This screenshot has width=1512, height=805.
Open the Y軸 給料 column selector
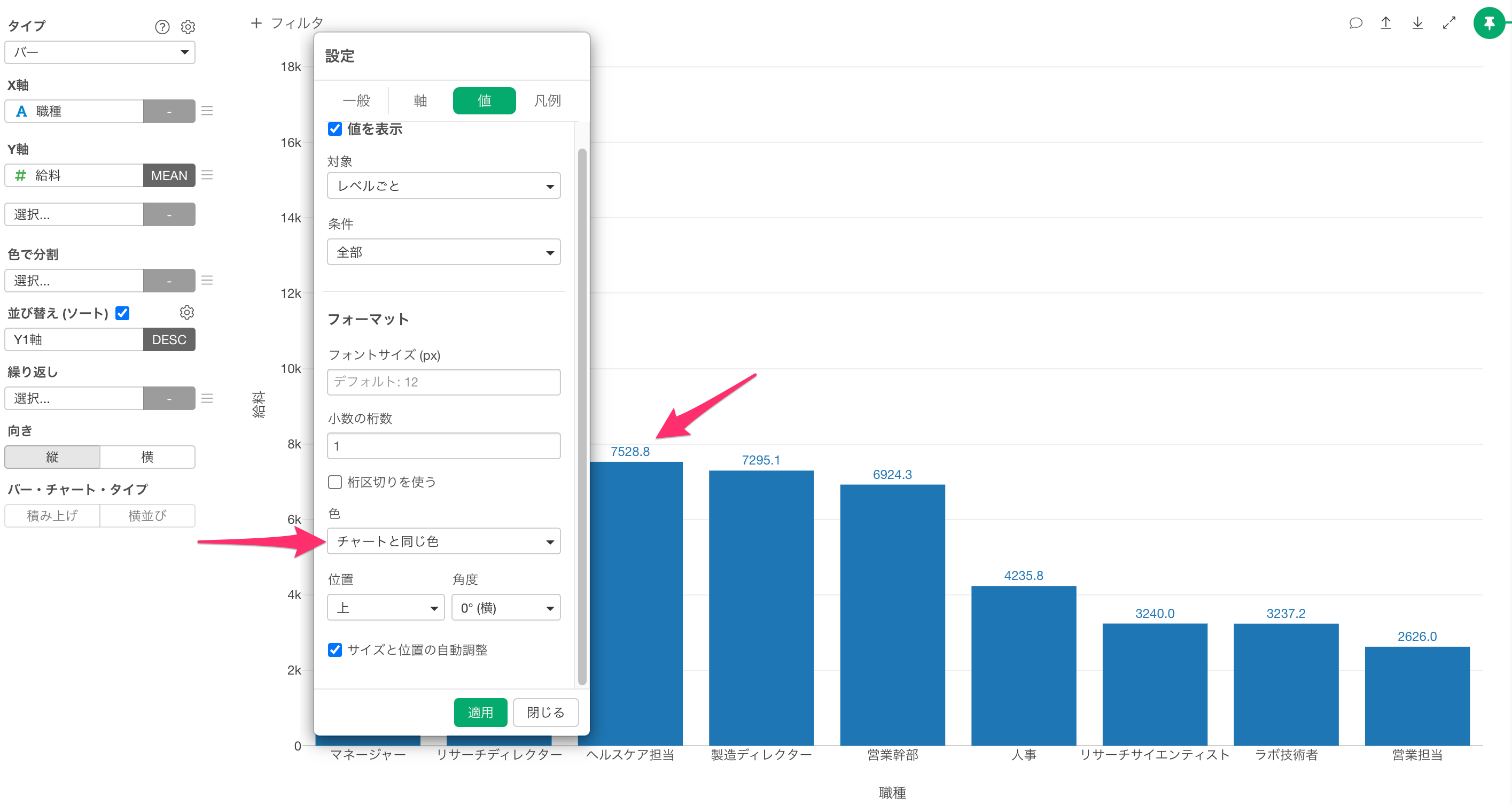tap(74, 175)
